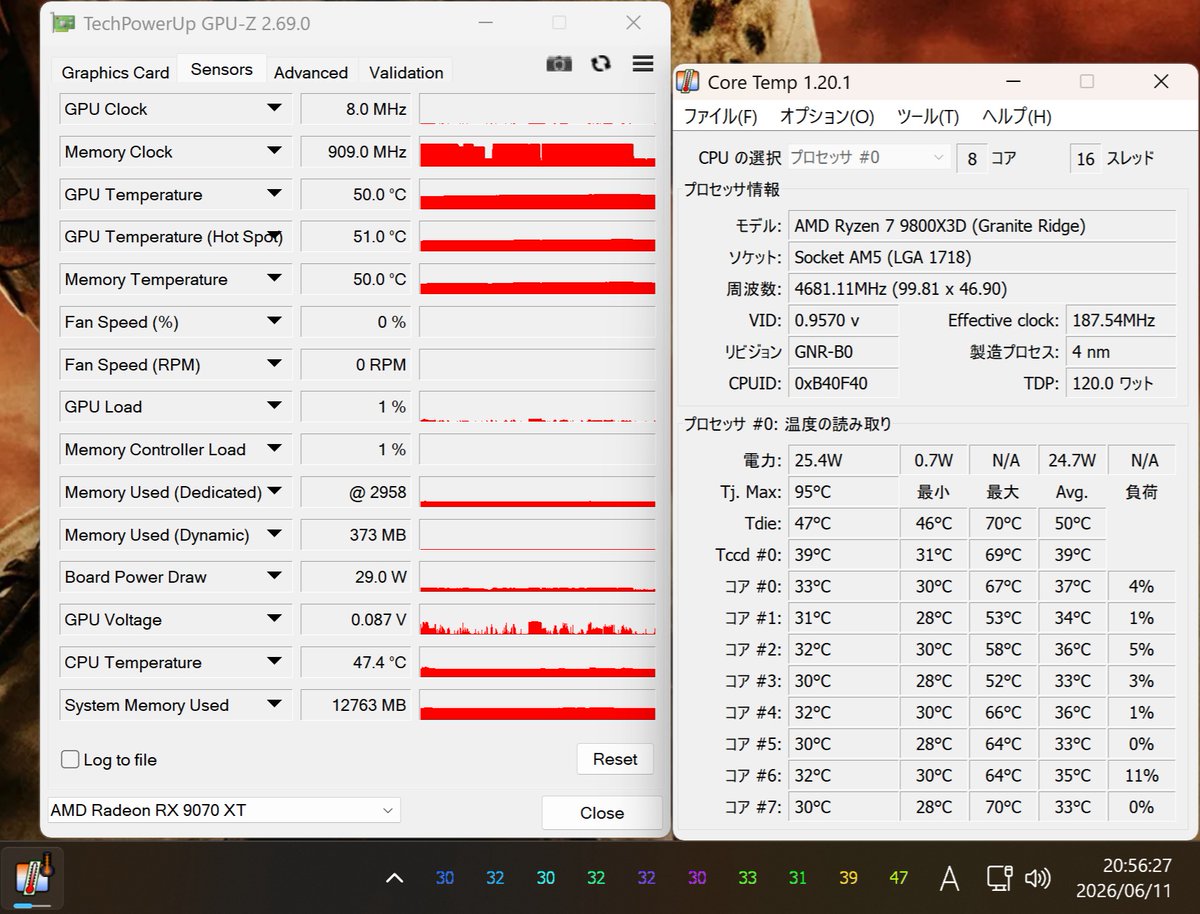The image size is (1200, 914).
Task: Expand the Board Power Draw dropdown arrow
Action: click(274, 576)
